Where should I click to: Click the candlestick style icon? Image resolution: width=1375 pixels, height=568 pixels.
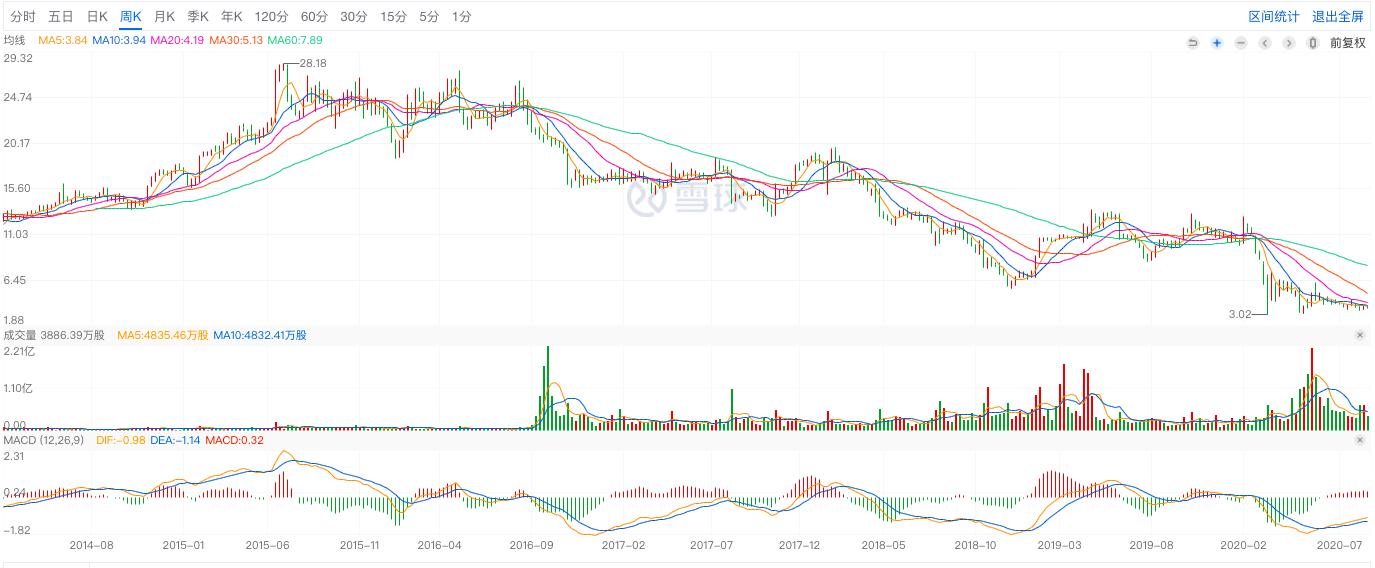tap(1313, 43)
